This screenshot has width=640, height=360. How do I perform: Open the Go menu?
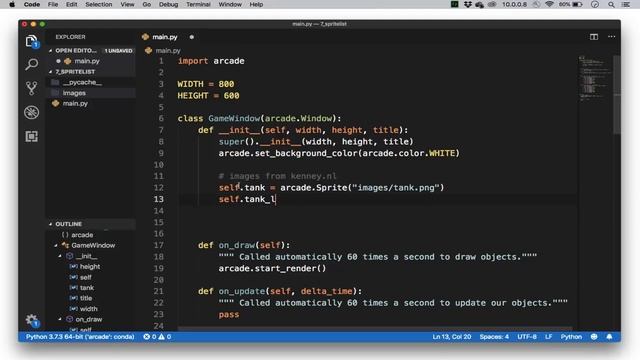click(147, 4)
